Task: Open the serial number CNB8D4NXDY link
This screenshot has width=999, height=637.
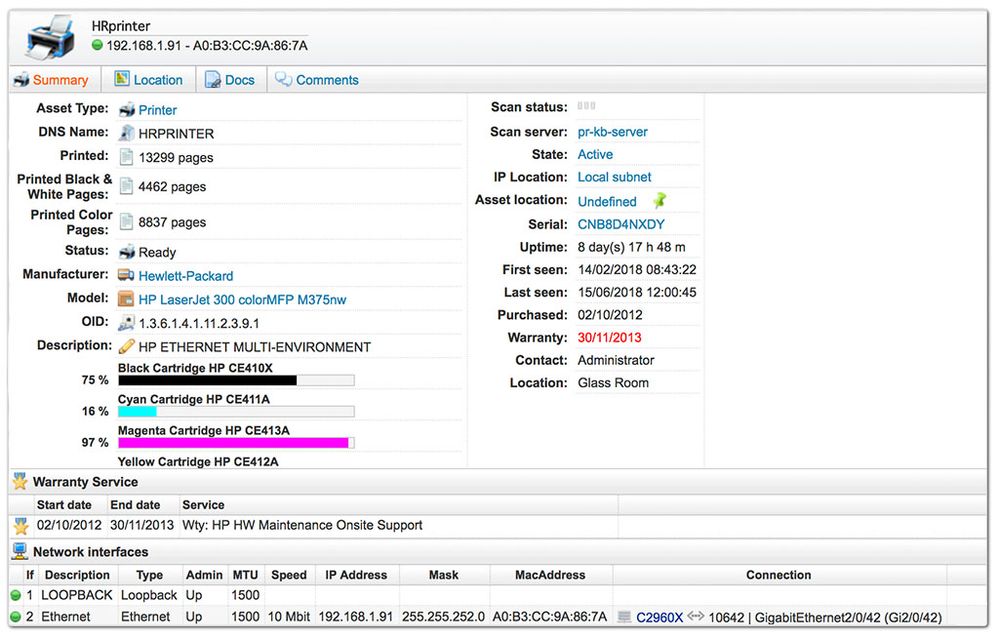Action: (x=620, y=224)
